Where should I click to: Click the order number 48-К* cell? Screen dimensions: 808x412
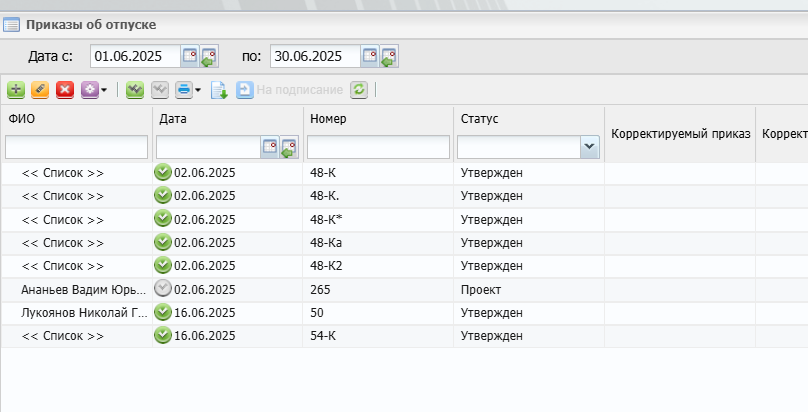(378, 219)
